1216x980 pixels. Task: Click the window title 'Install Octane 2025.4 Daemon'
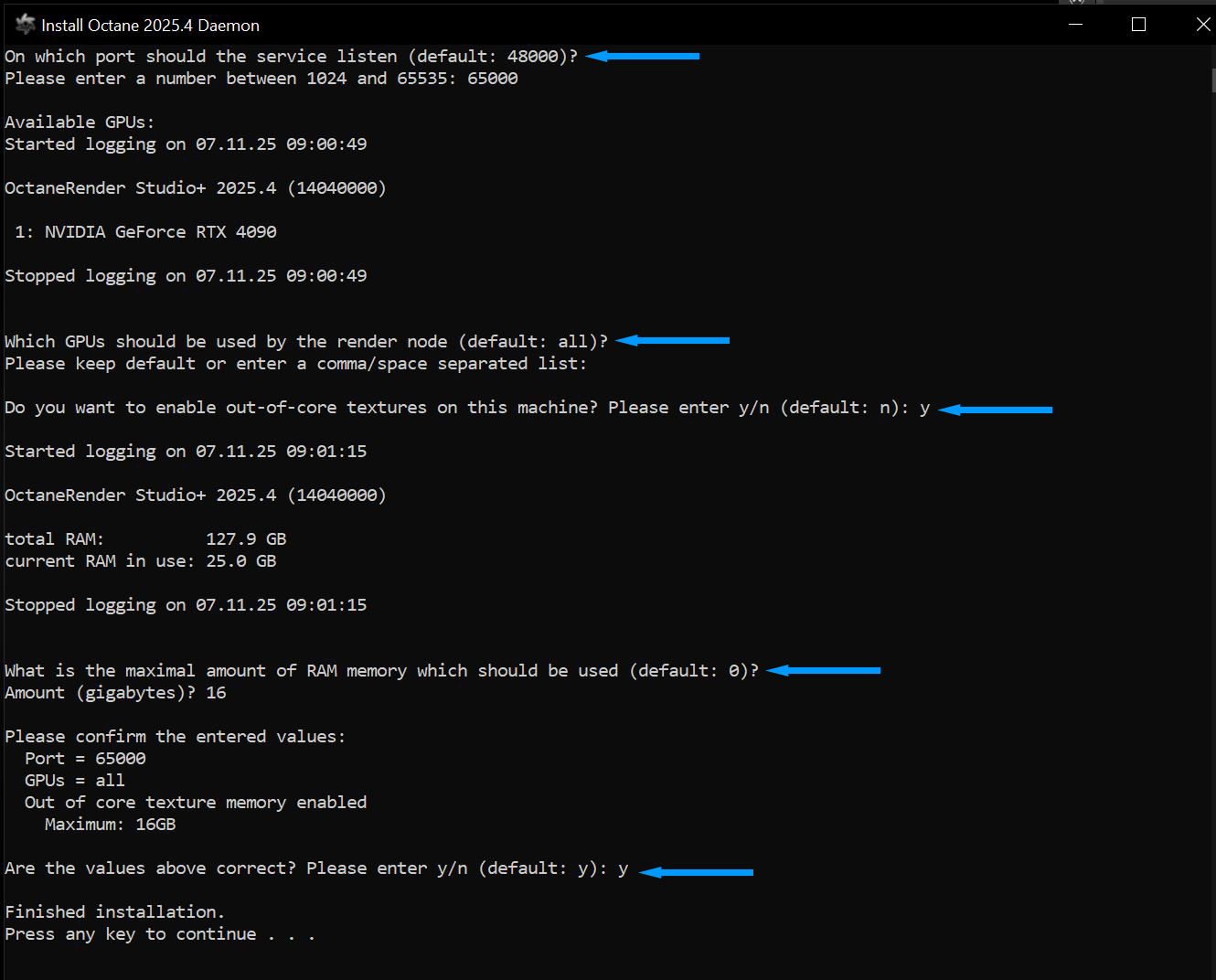(150, 26)
